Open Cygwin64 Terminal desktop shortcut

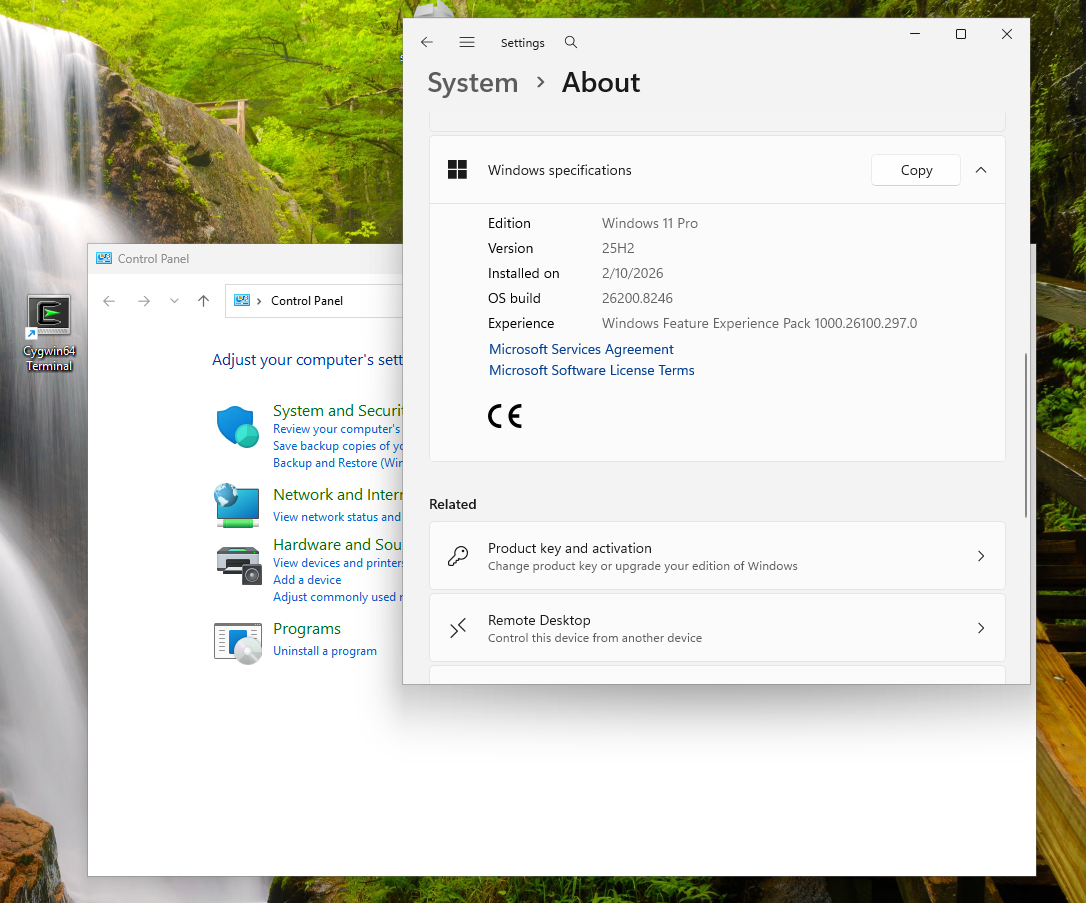click(49, 332)
